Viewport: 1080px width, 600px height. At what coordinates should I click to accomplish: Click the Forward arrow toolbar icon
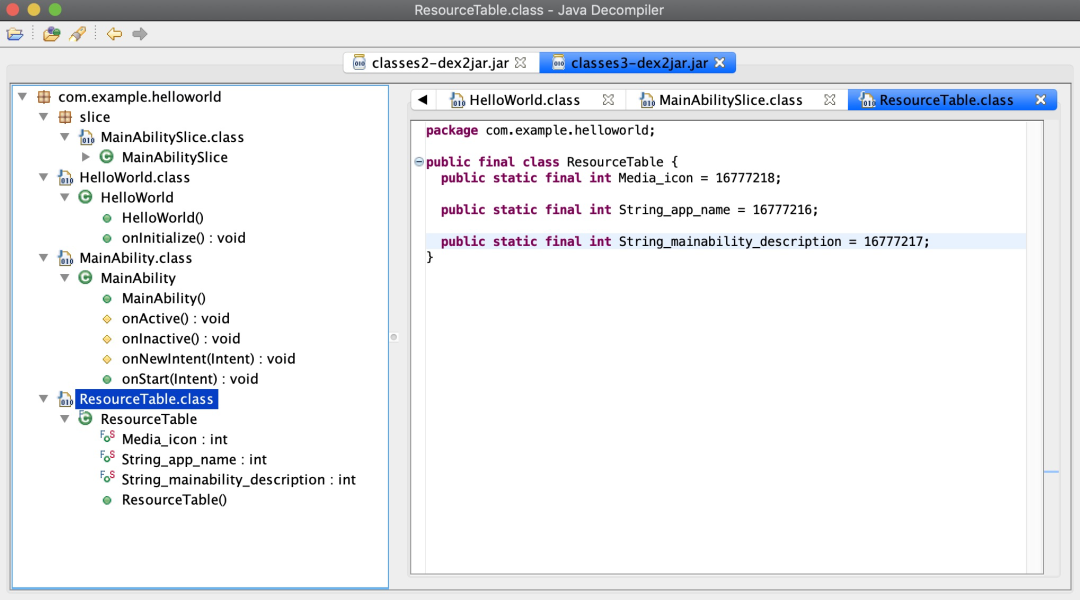140,34
